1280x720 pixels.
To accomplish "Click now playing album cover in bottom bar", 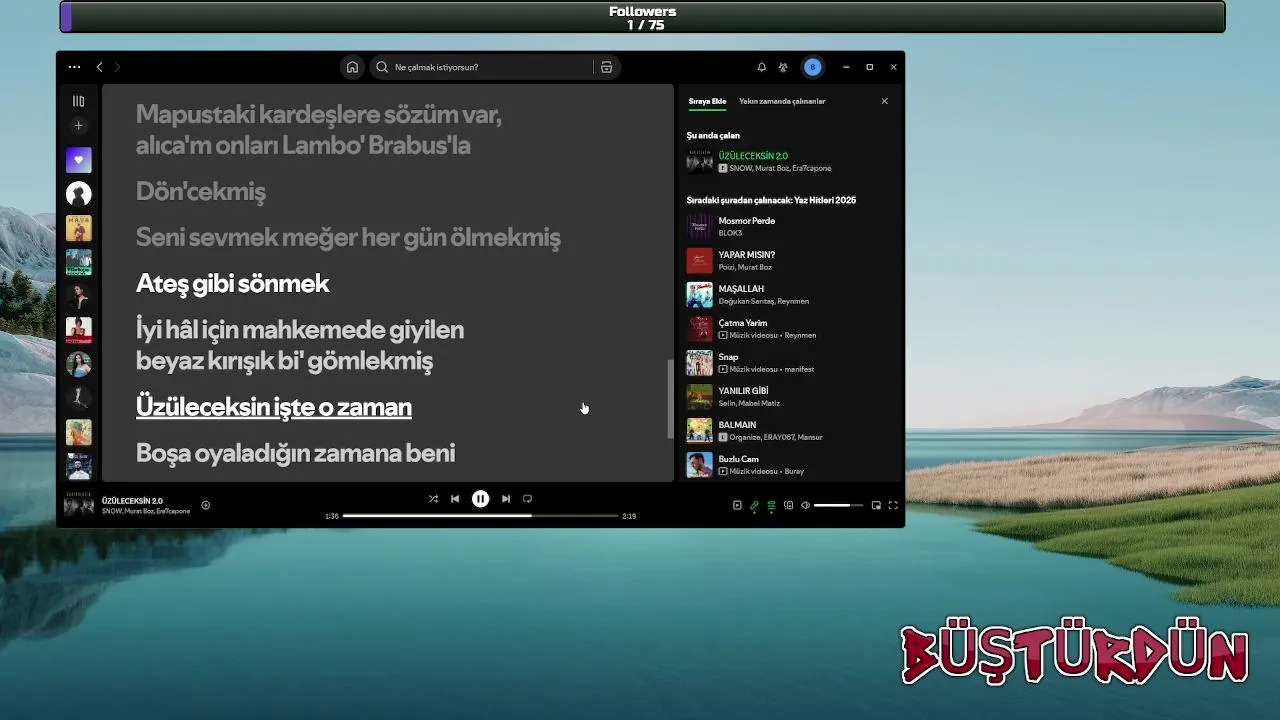I will click(79, 505).
